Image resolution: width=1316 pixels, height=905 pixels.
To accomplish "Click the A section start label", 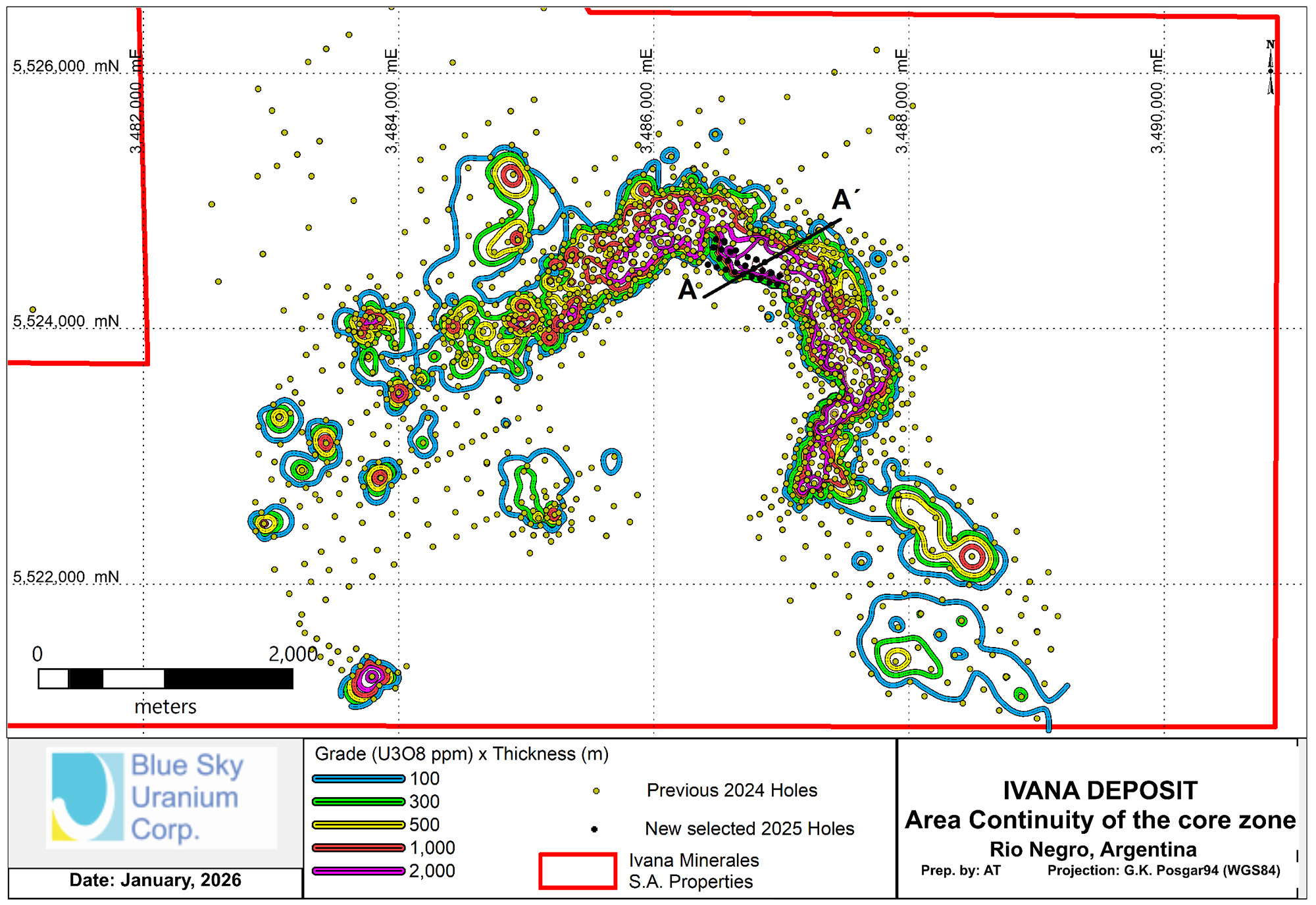I will point(688,290).
